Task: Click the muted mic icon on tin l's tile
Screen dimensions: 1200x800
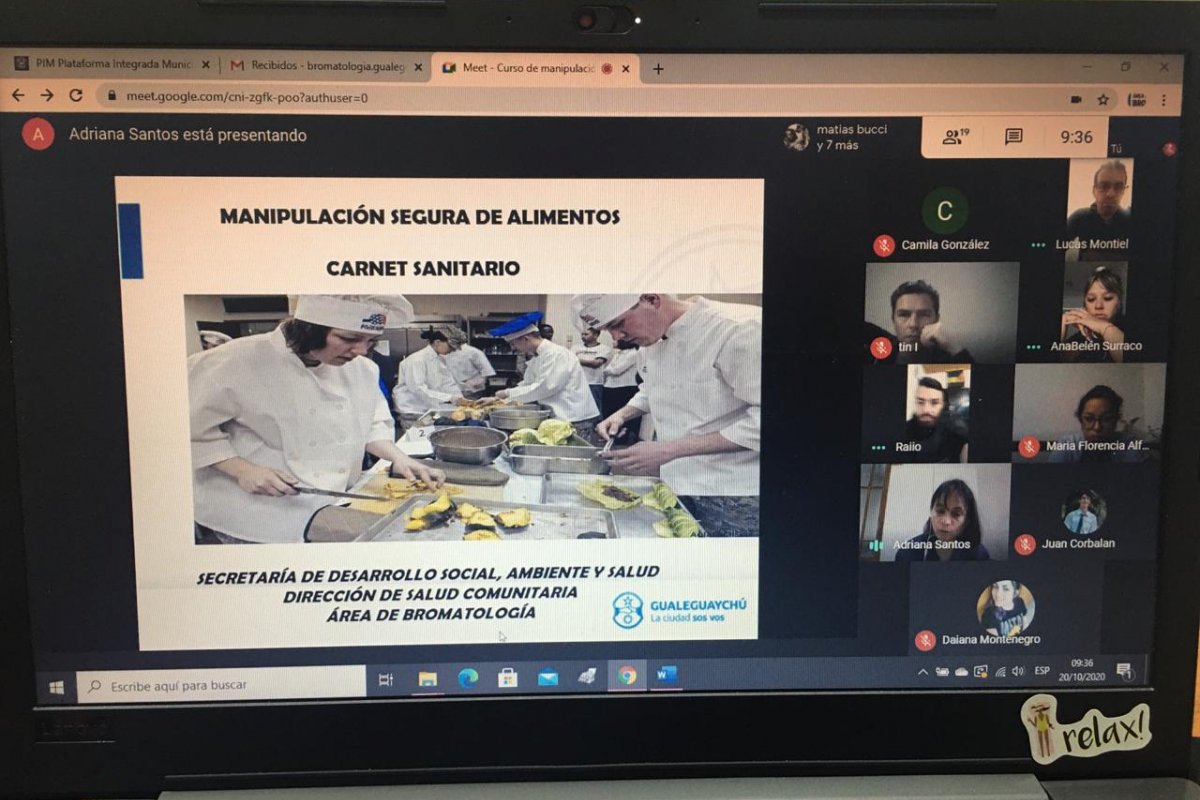Action: [880, 347]
